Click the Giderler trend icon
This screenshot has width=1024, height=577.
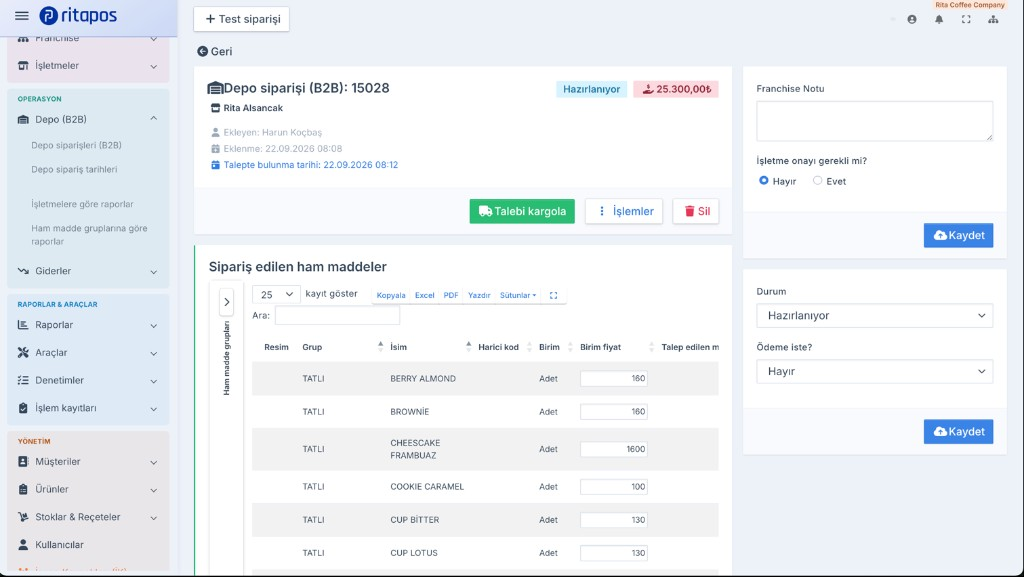pos(23,271)
